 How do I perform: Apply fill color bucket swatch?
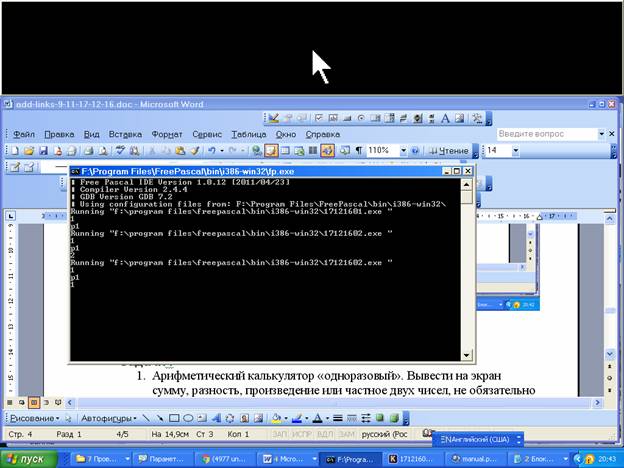tap(276, 418)
